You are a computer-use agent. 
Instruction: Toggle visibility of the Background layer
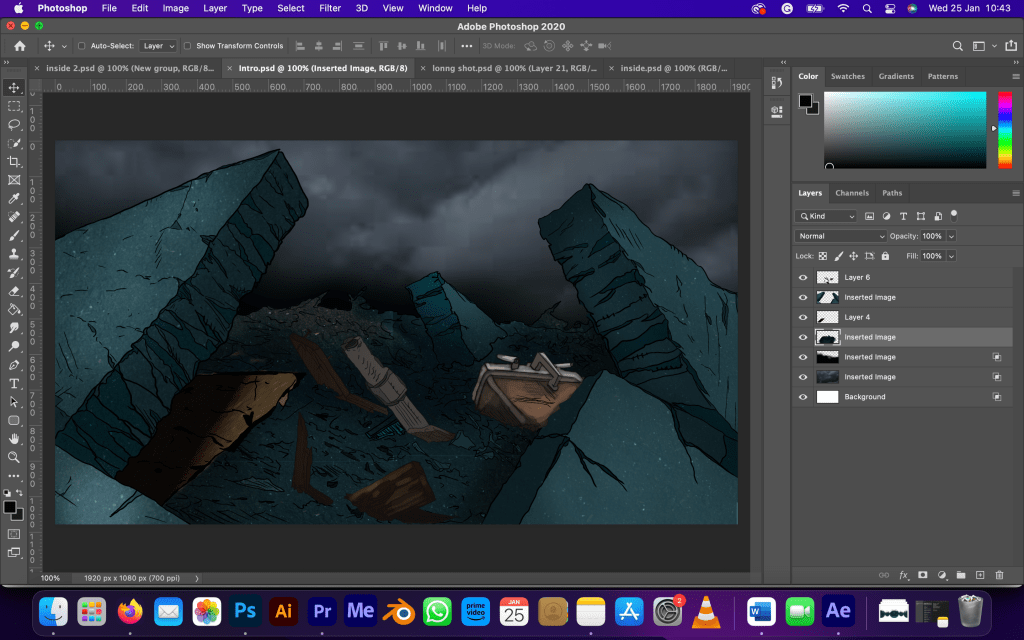(x=803, y=397)
